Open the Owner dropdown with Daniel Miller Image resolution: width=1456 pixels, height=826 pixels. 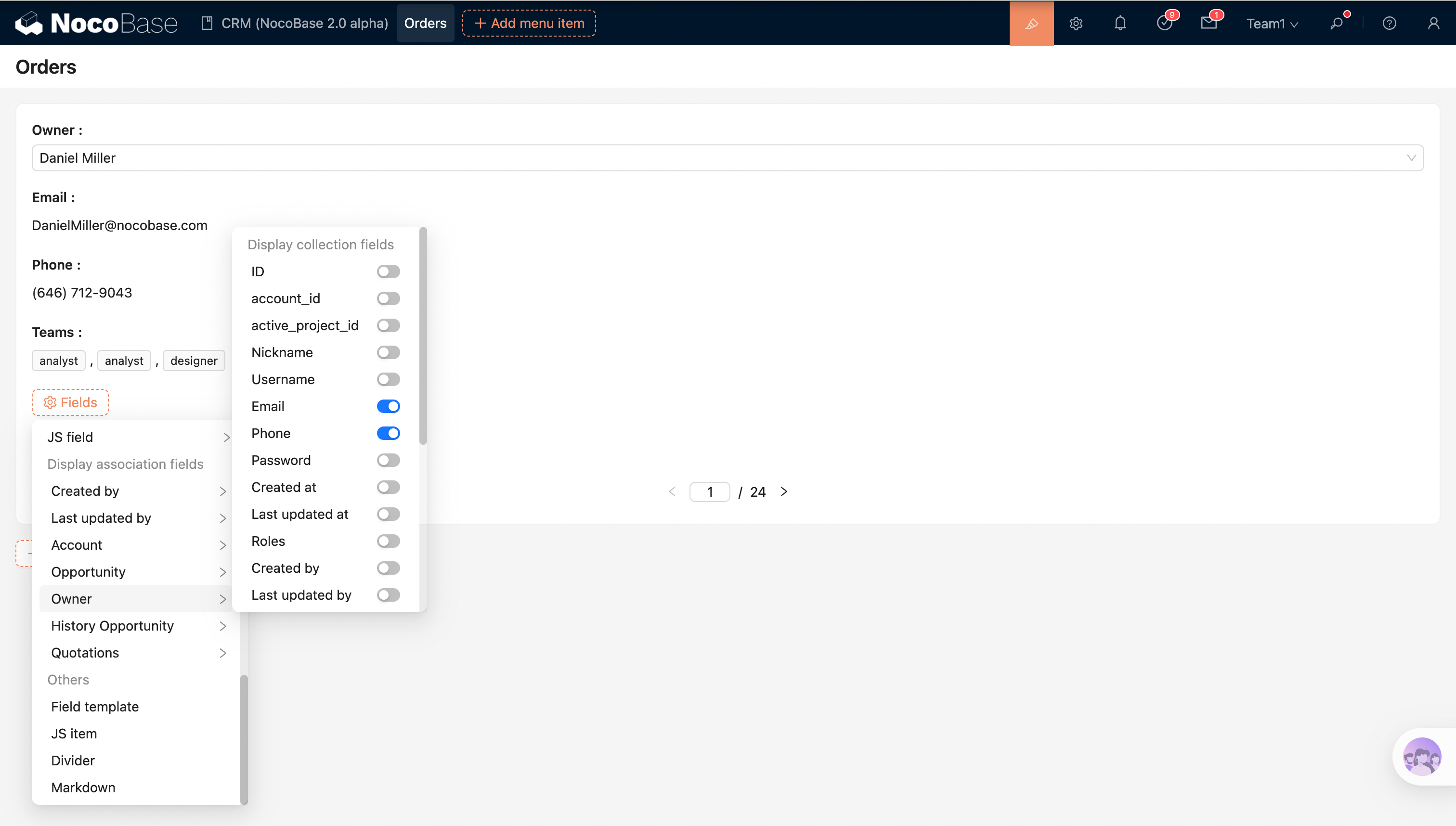[728, 158]
